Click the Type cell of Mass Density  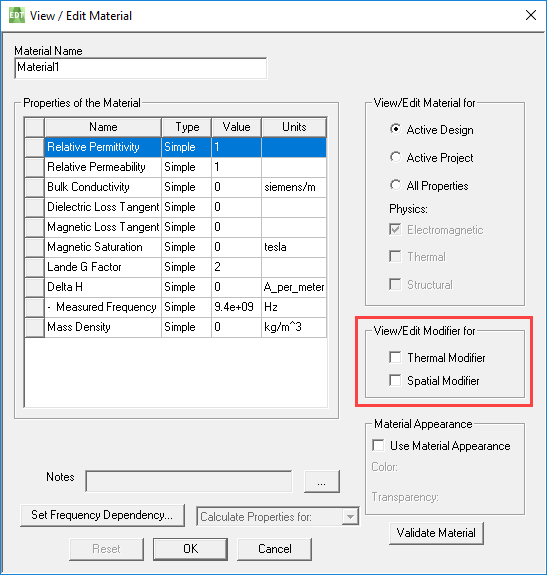(187, 327)
